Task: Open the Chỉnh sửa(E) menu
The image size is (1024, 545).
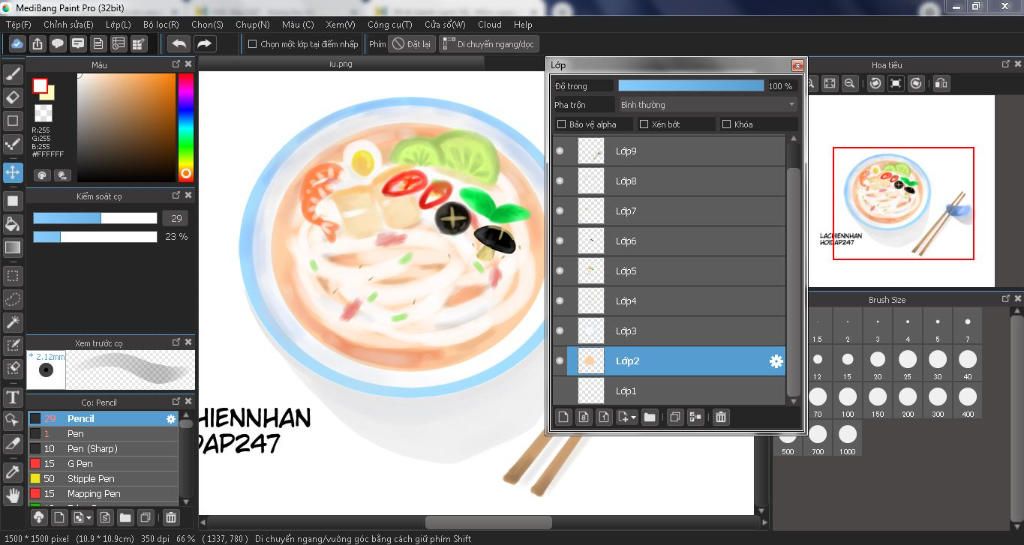Action: 68,25
